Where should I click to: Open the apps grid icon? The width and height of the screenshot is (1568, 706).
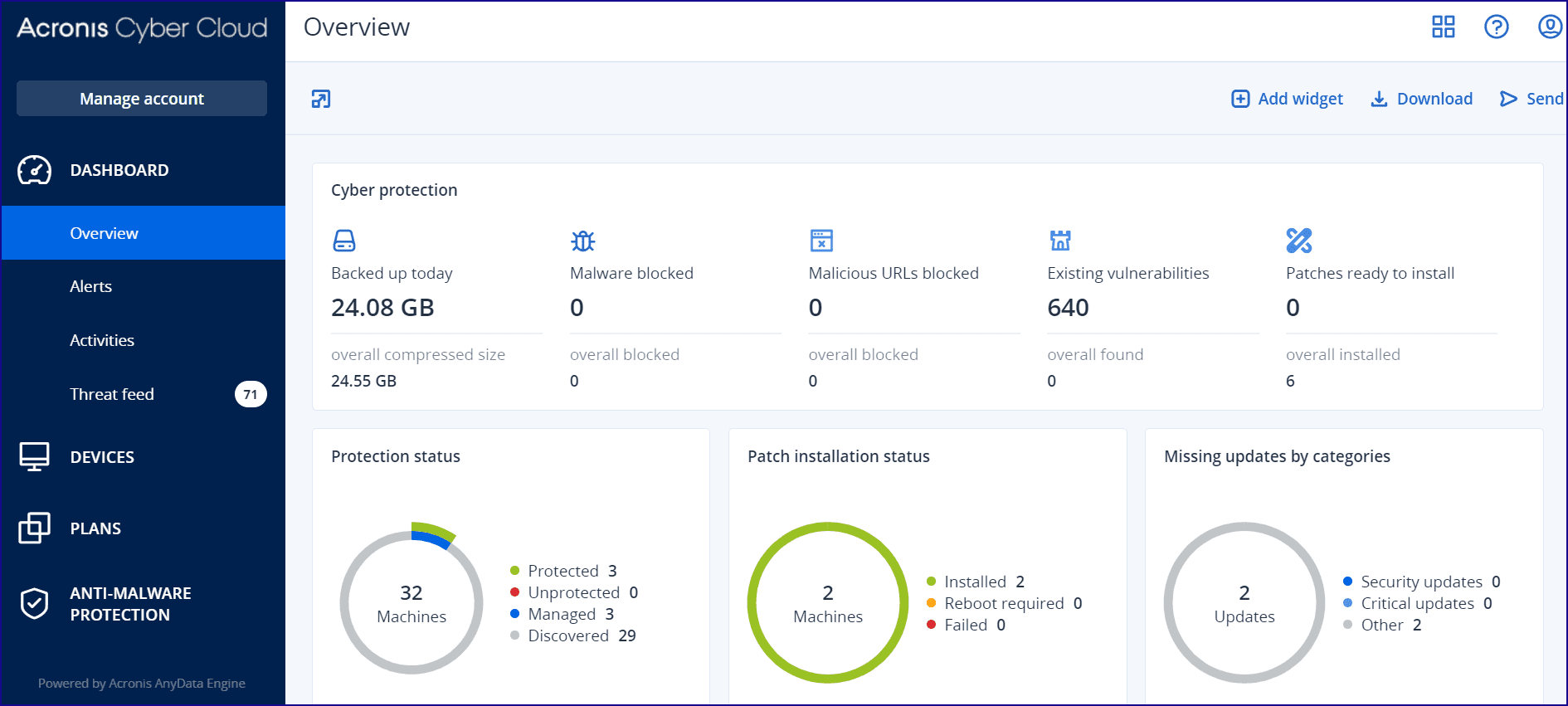[x=1444, y=27]
